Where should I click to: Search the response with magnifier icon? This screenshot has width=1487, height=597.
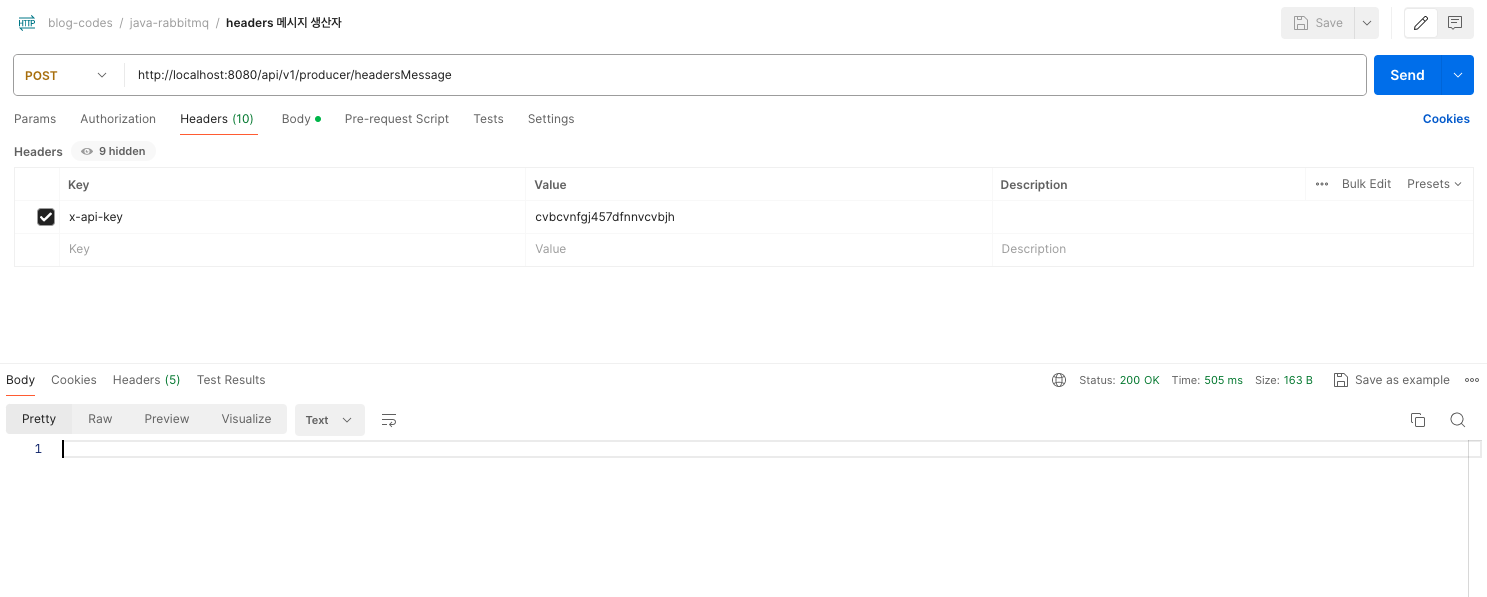point(1458,420)
